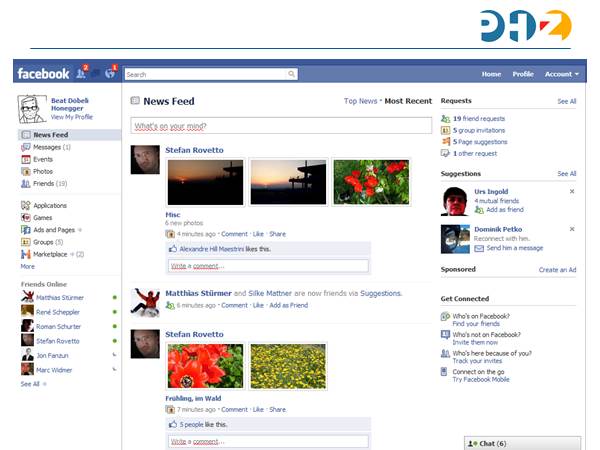The width and height of the screenshot is (600, 450).
Task: Click Track your invites link
Action: (477, 361)
